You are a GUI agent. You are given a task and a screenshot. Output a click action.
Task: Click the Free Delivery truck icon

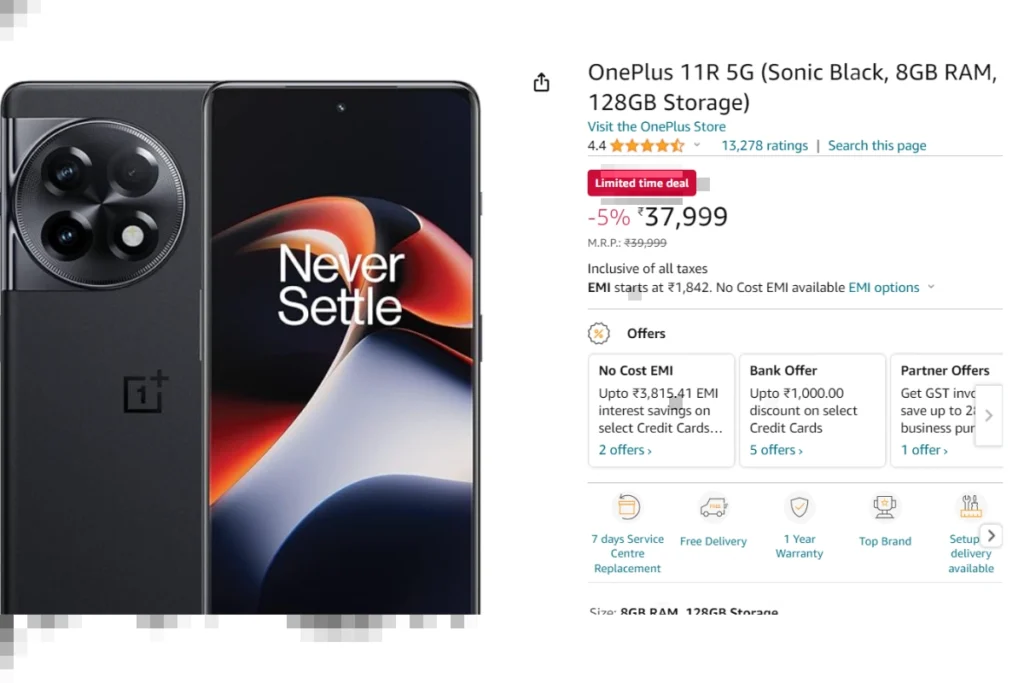click(713, 507)
